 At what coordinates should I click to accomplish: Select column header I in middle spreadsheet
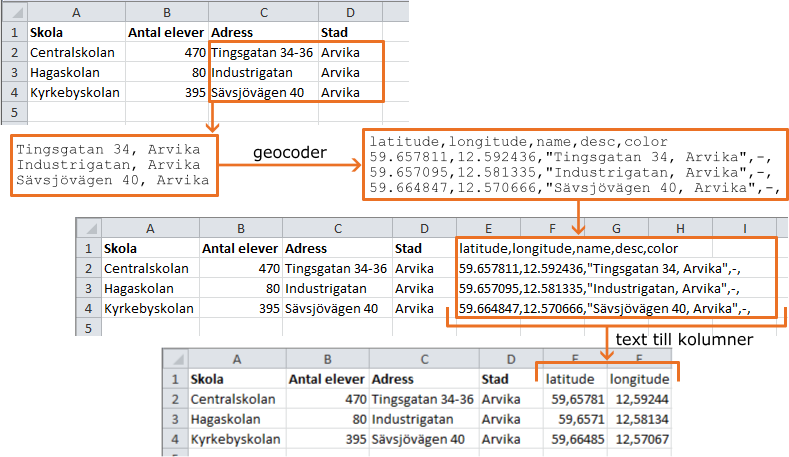(745, 227)
